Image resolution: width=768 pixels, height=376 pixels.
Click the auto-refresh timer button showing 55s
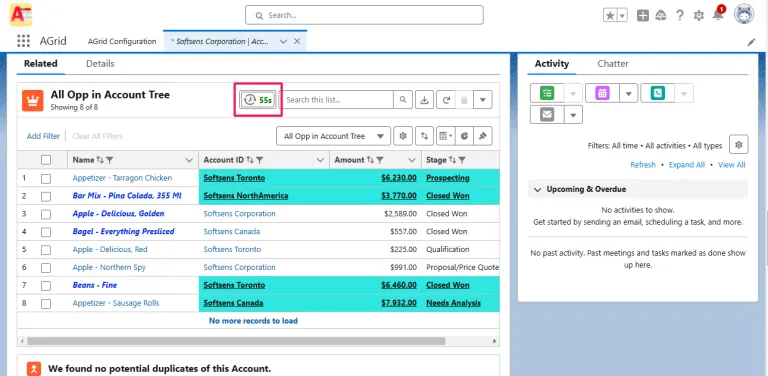pos(258,100)
